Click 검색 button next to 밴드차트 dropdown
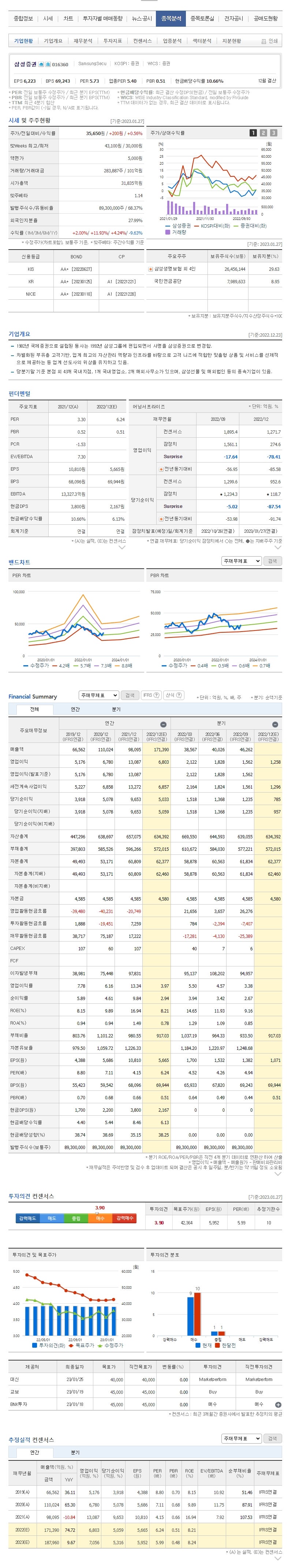This screenshot has height=1568, width=288. [272, 561]
